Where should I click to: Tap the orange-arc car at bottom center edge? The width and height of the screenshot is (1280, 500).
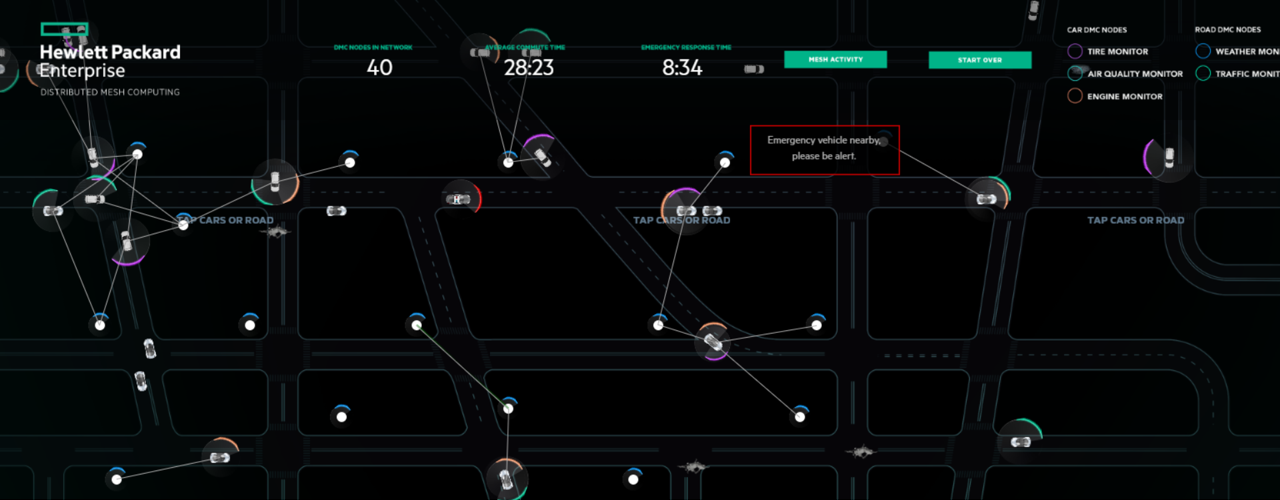[506, 479]
